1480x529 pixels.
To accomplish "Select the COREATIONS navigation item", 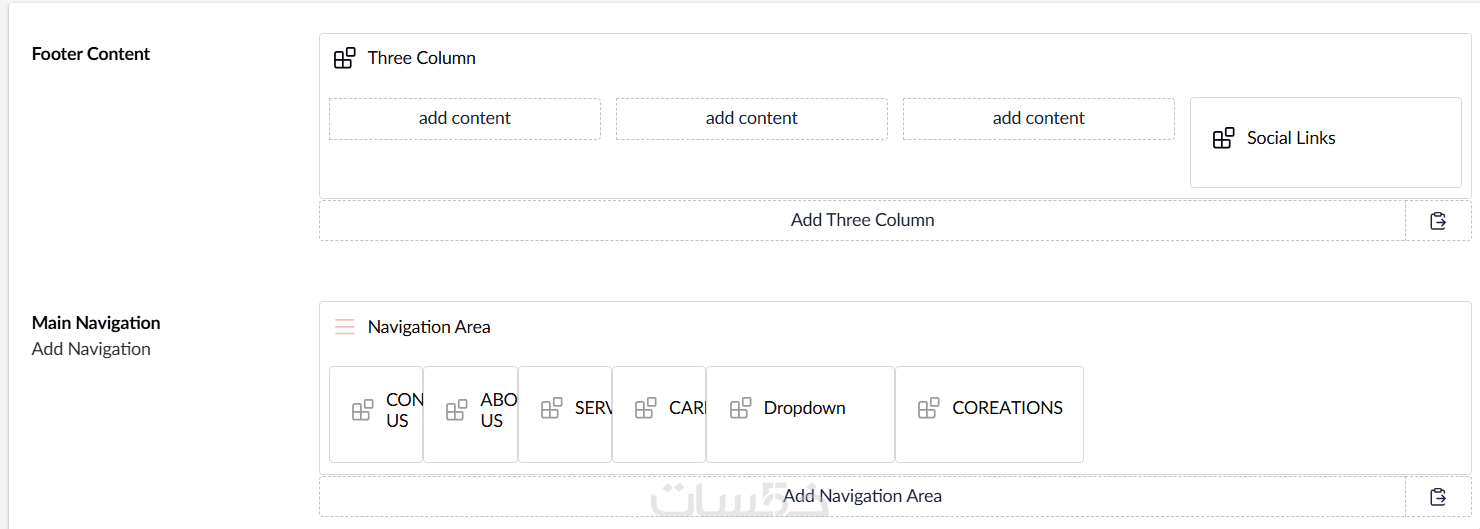I will click(1007, 408).
